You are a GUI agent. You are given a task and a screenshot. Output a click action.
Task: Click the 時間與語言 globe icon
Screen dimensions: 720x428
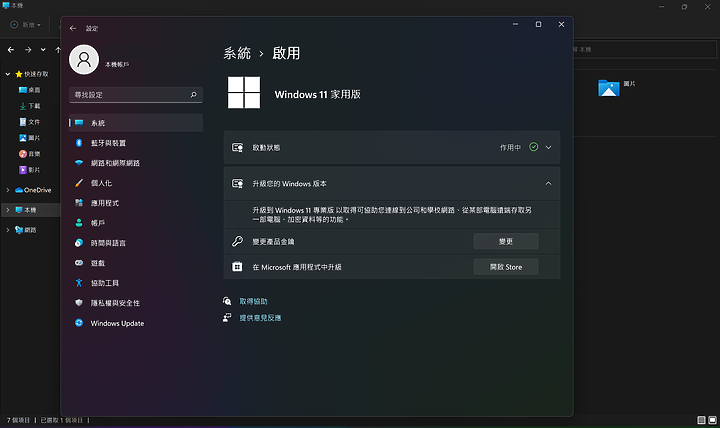[79, 243]
